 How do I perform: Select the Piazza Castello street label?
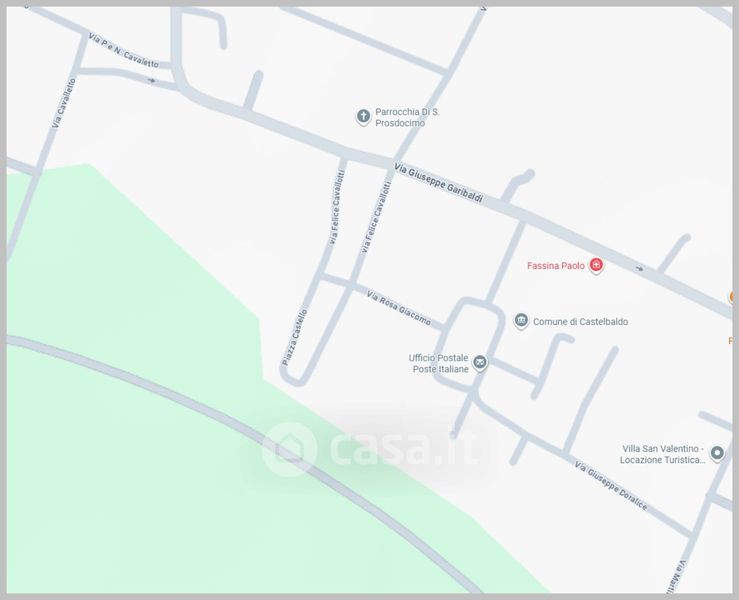click(x=295, y=337)
